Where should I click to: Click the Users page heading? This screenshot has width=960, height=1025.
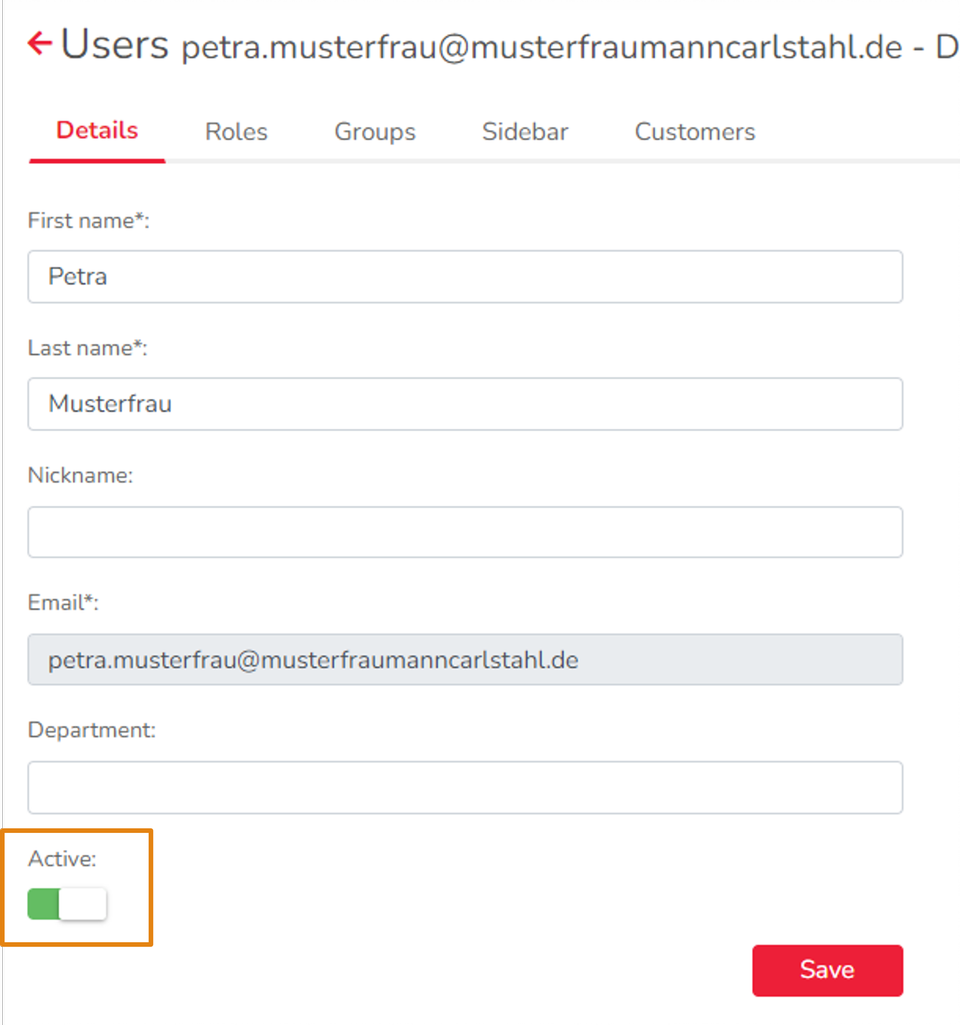click(x=115, y=45)
